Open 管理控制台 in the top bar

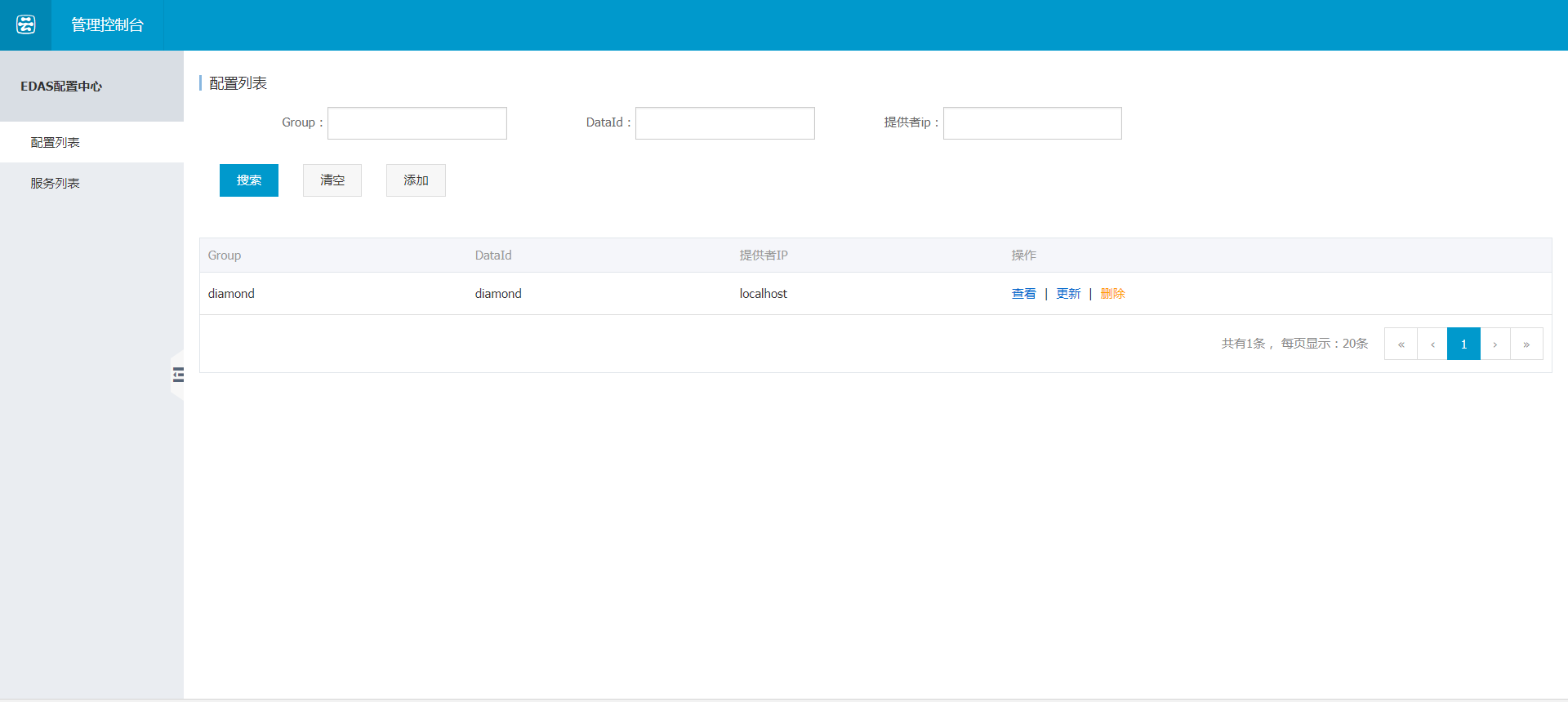coord(107,24)
